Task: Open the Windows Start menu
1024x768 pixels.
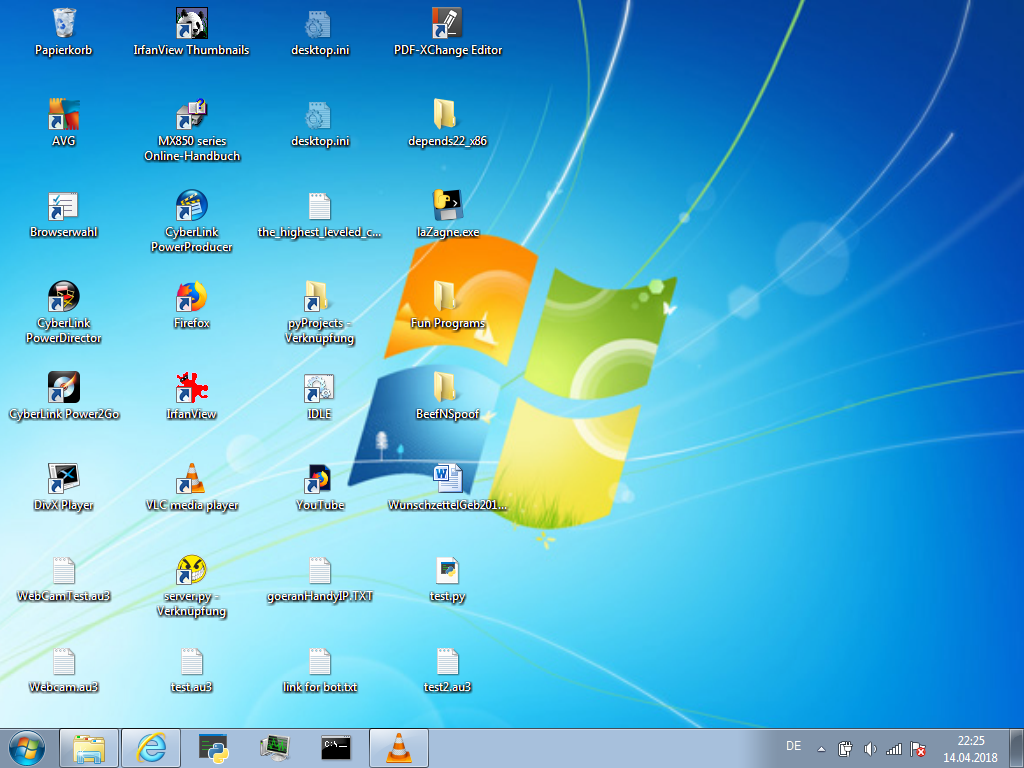Action: click(27, 748)
